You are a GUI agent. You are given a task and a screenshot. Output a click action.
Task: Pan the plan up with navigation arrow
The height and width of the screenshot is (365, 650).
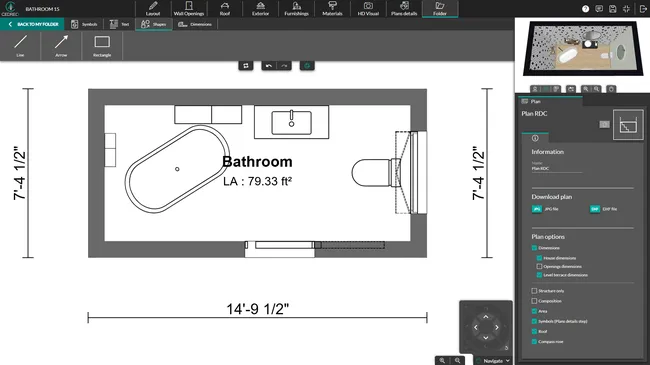(486, 317)
